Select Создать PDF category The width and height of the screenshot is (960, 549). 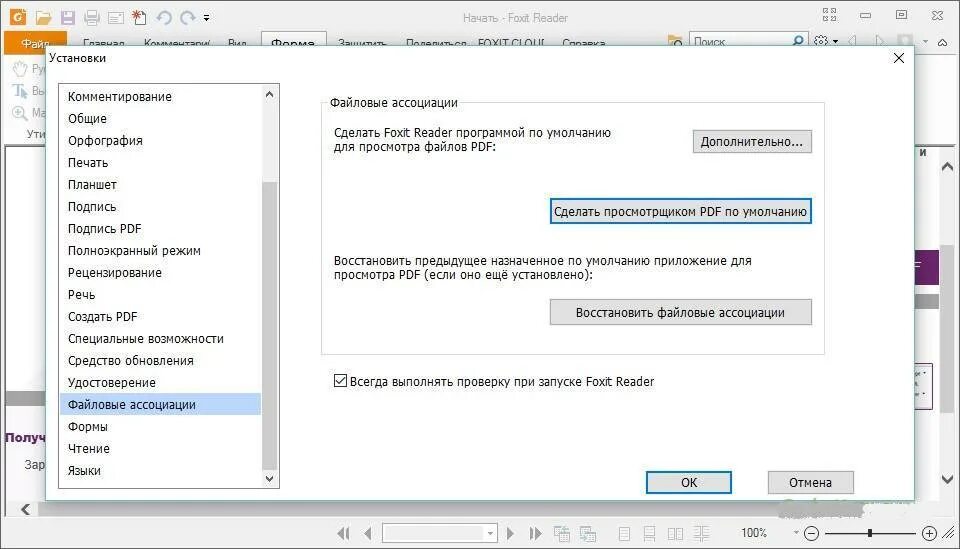pyautogui.click(x=160, y=317)
